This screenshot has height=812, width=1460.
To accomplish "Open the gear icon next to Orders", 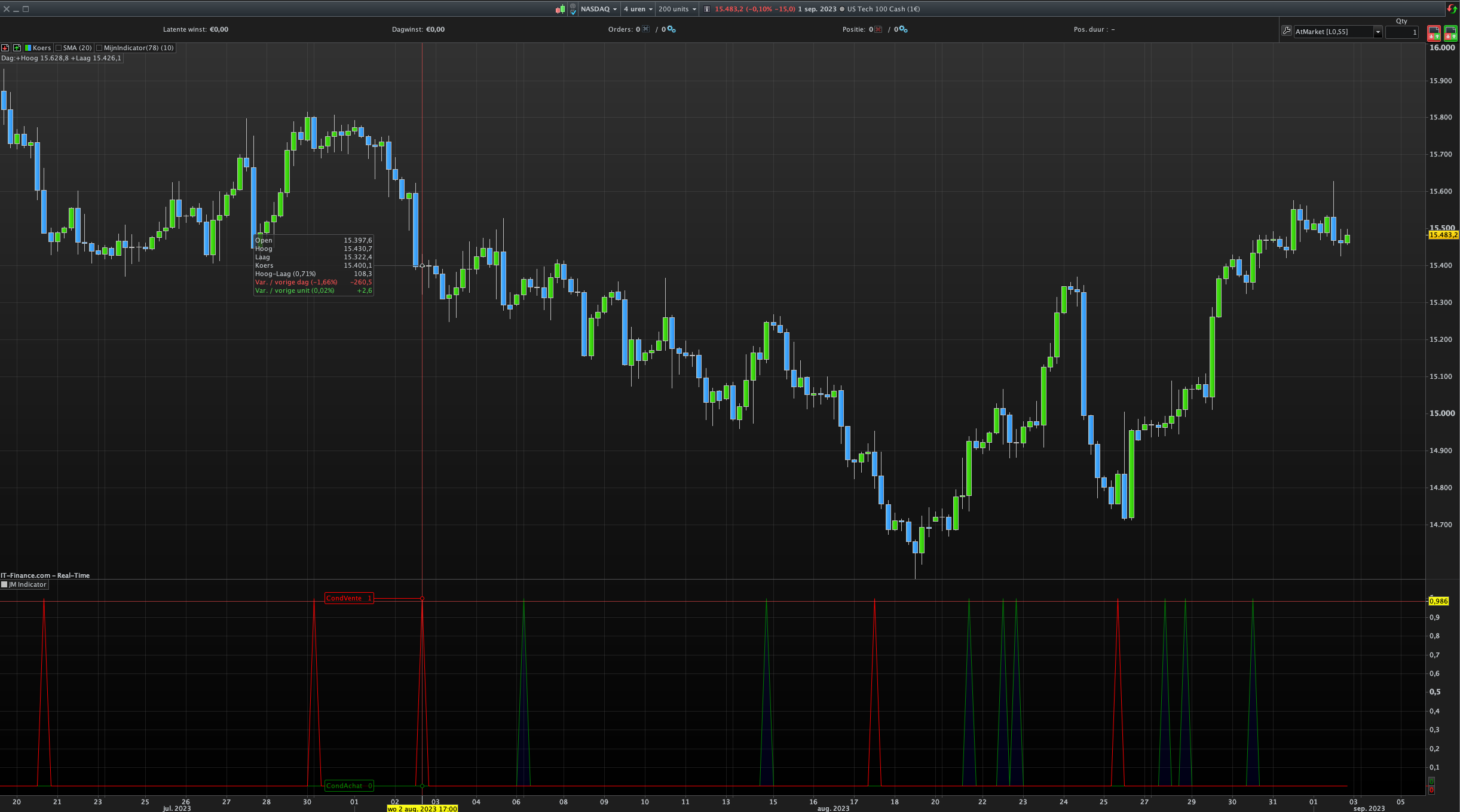I will coord(672,29).
